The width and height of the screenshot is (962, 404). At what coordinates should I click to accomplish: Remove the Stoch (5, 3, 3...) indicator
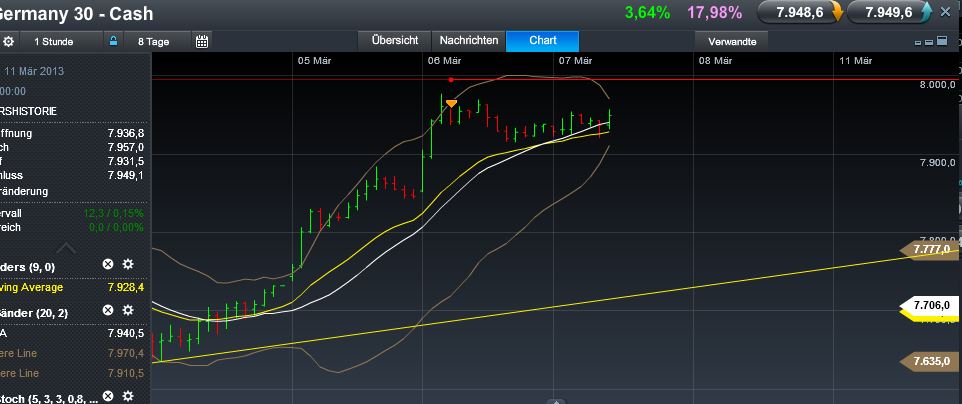(x=108, y=396)
